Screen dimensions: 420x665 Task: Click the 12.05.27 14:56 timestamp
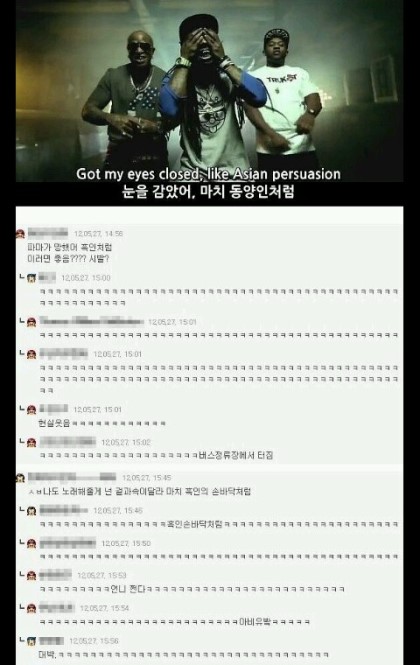pos(98,234)
